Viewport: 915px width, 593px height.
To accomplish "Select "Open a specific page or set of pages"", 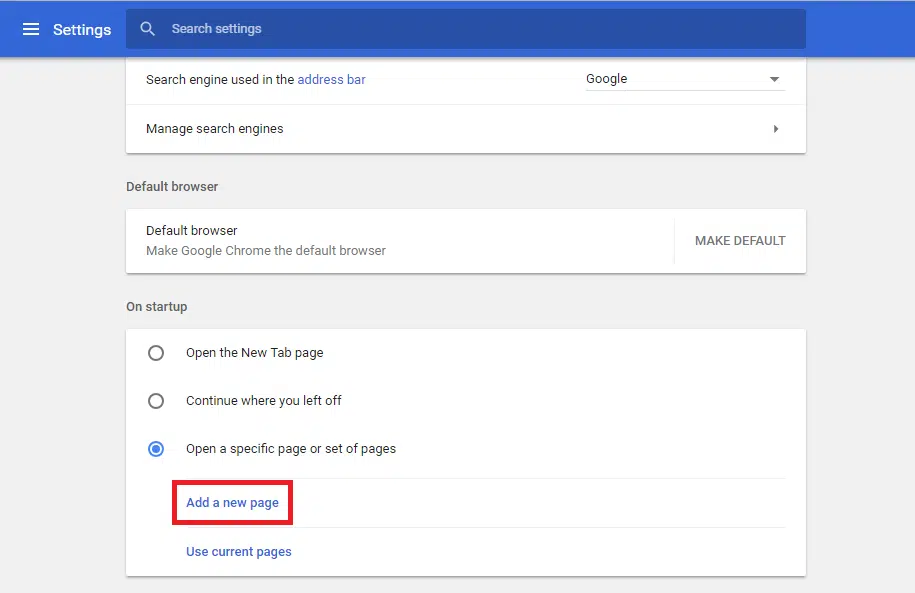I will click(x=156, y=449).
